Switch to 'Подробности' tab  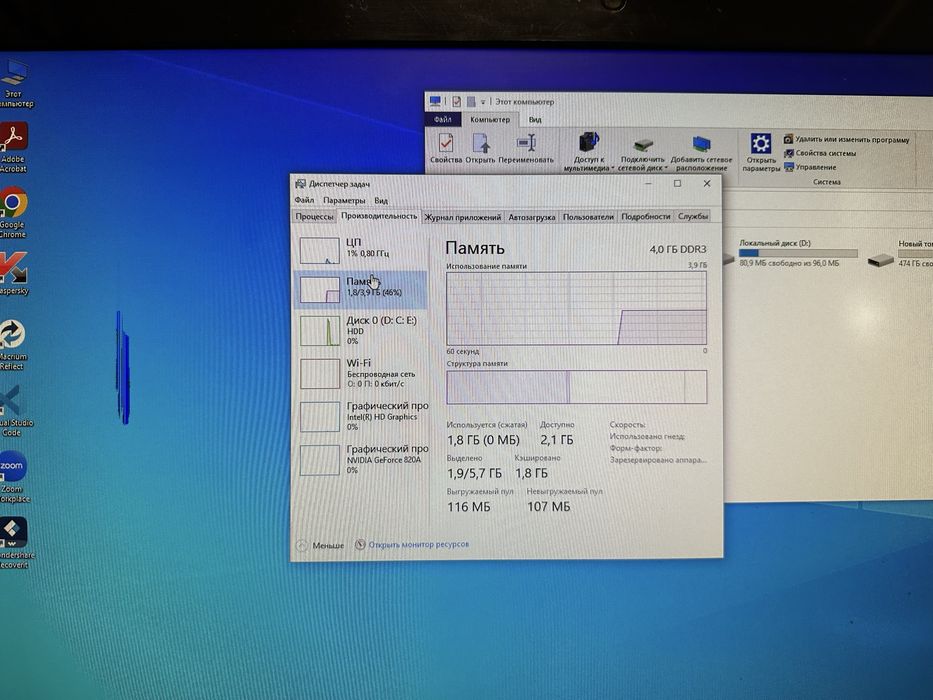(646, 217)
